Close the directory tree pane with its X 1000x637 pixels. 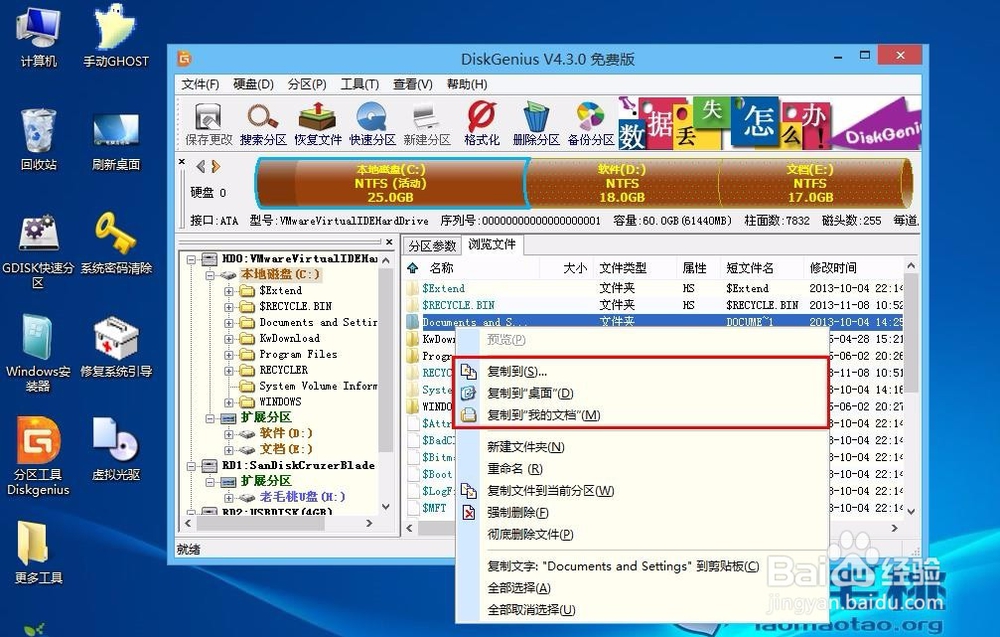pyautogui.click(x=389, y=242)
